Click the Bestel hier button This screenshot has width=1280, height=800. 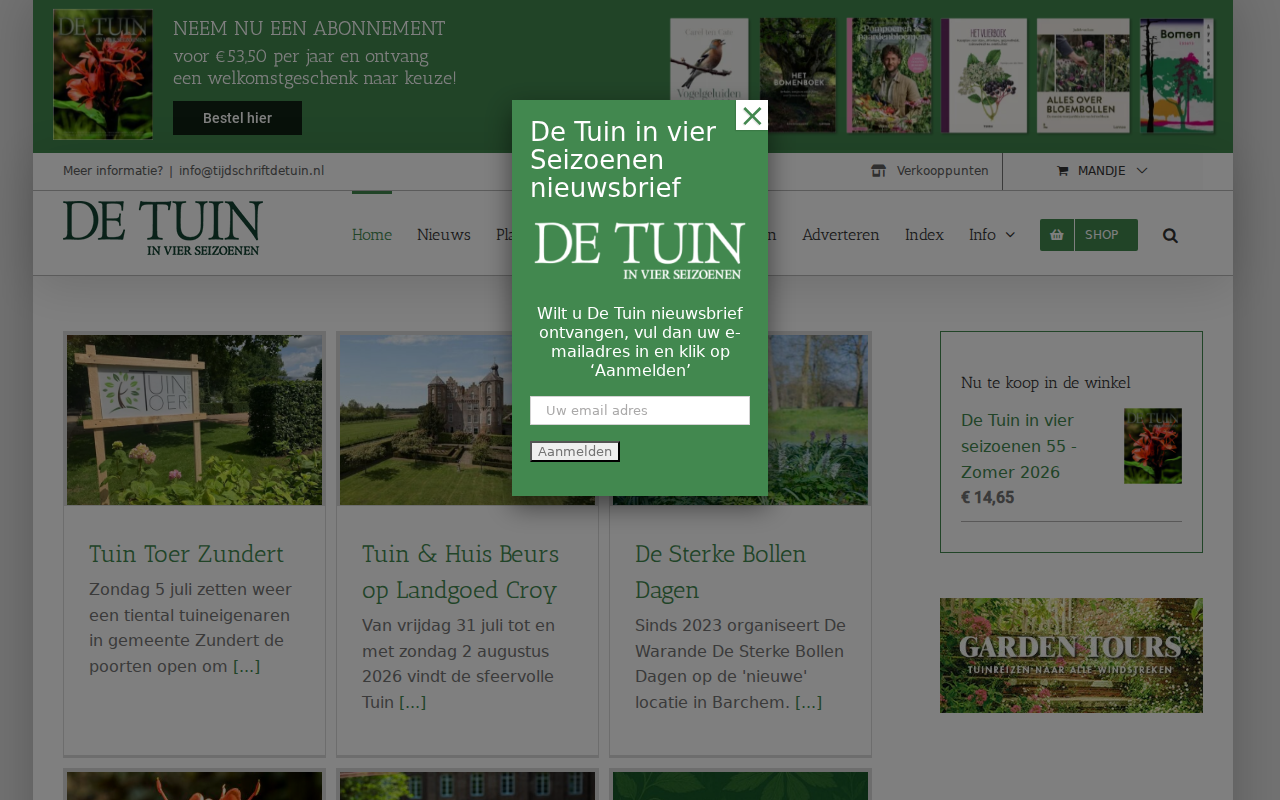point(237,118)
